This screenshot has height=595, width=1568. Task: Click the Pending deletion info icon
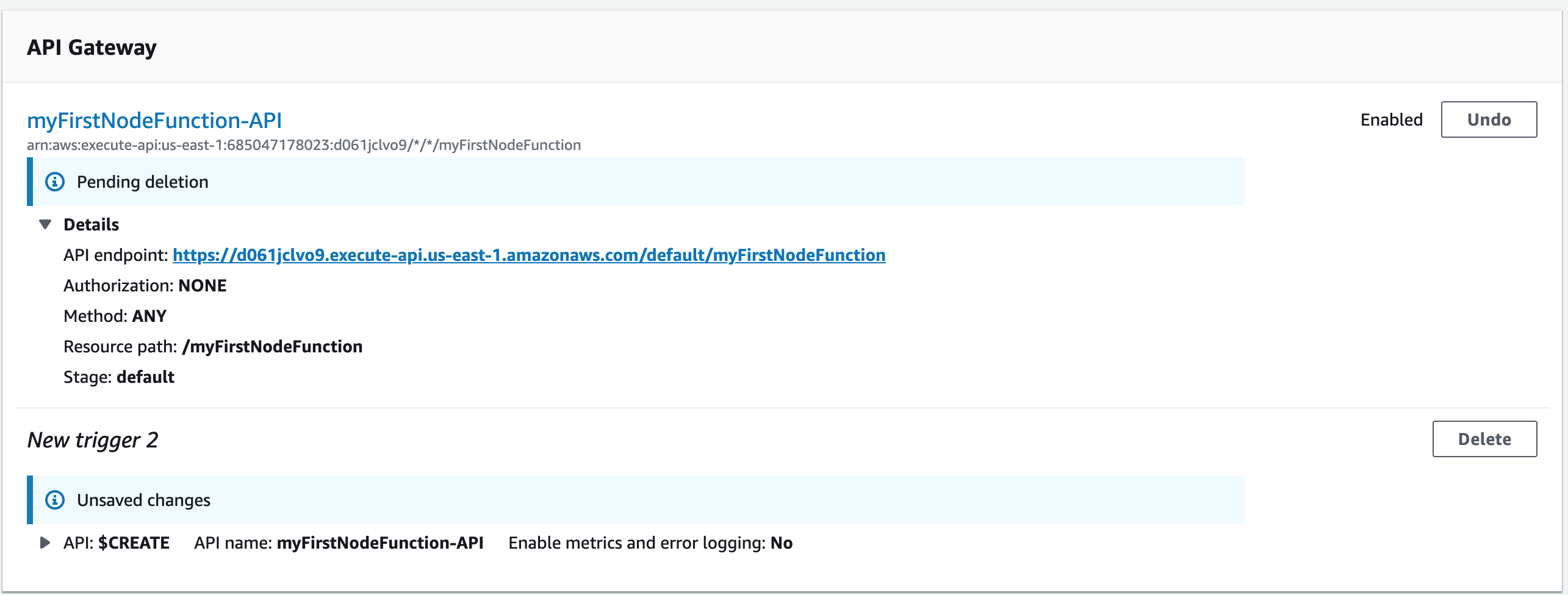click(55, 182)
